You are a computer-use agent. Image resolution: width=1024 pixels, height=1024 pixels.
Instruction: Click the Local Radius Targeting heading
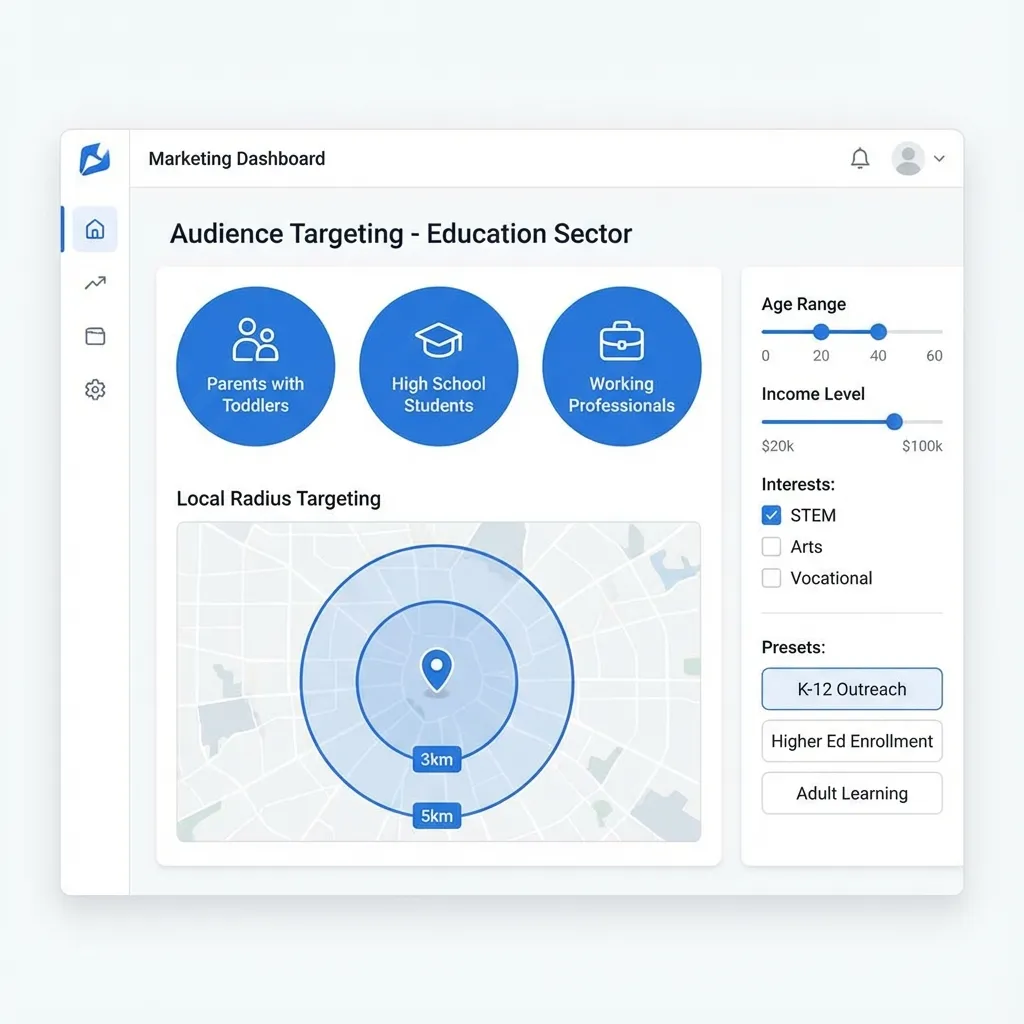click(278, 499)
